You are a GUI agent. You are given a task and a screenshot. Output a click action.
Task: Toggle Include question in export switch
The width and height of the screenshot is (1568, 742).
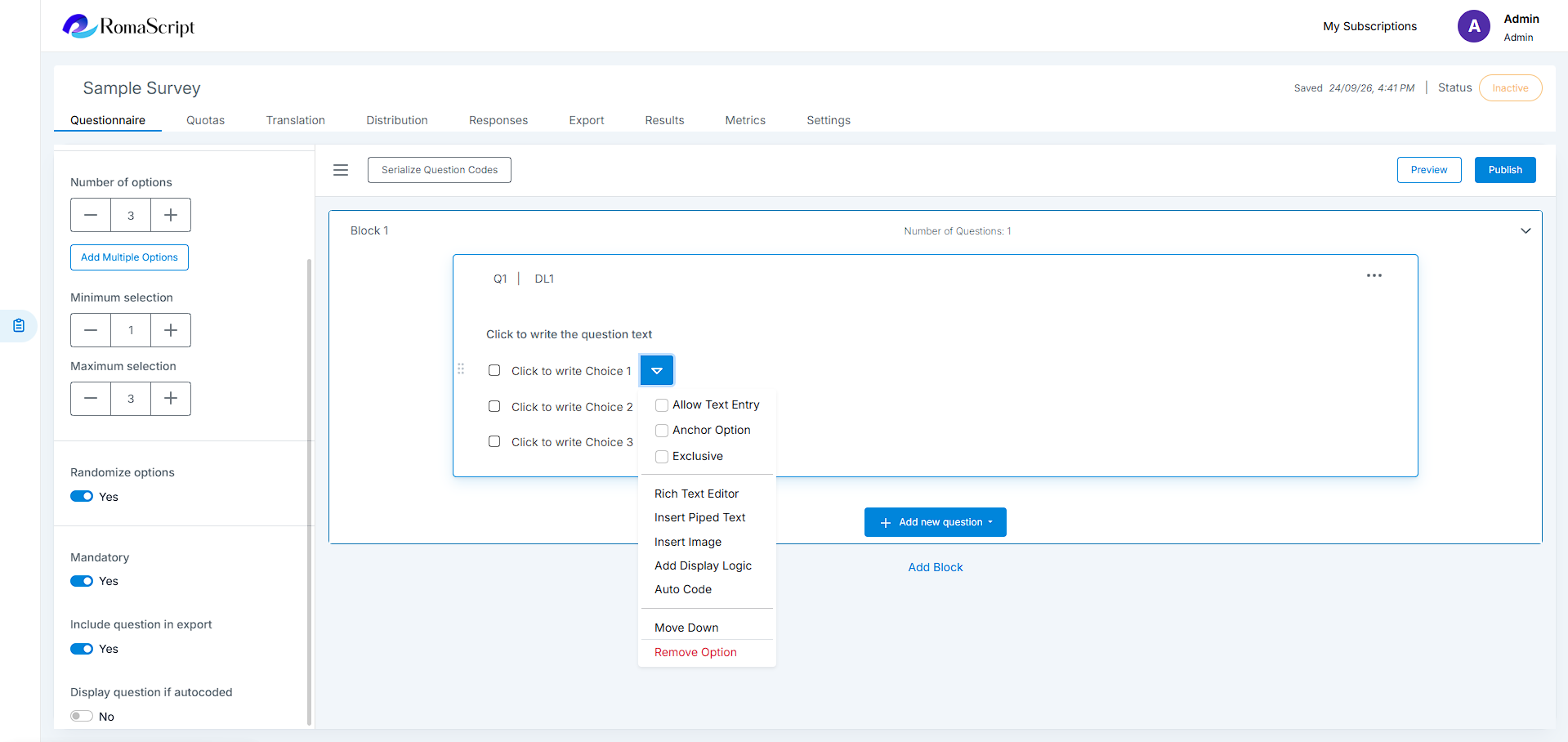[x=82, y=649]
